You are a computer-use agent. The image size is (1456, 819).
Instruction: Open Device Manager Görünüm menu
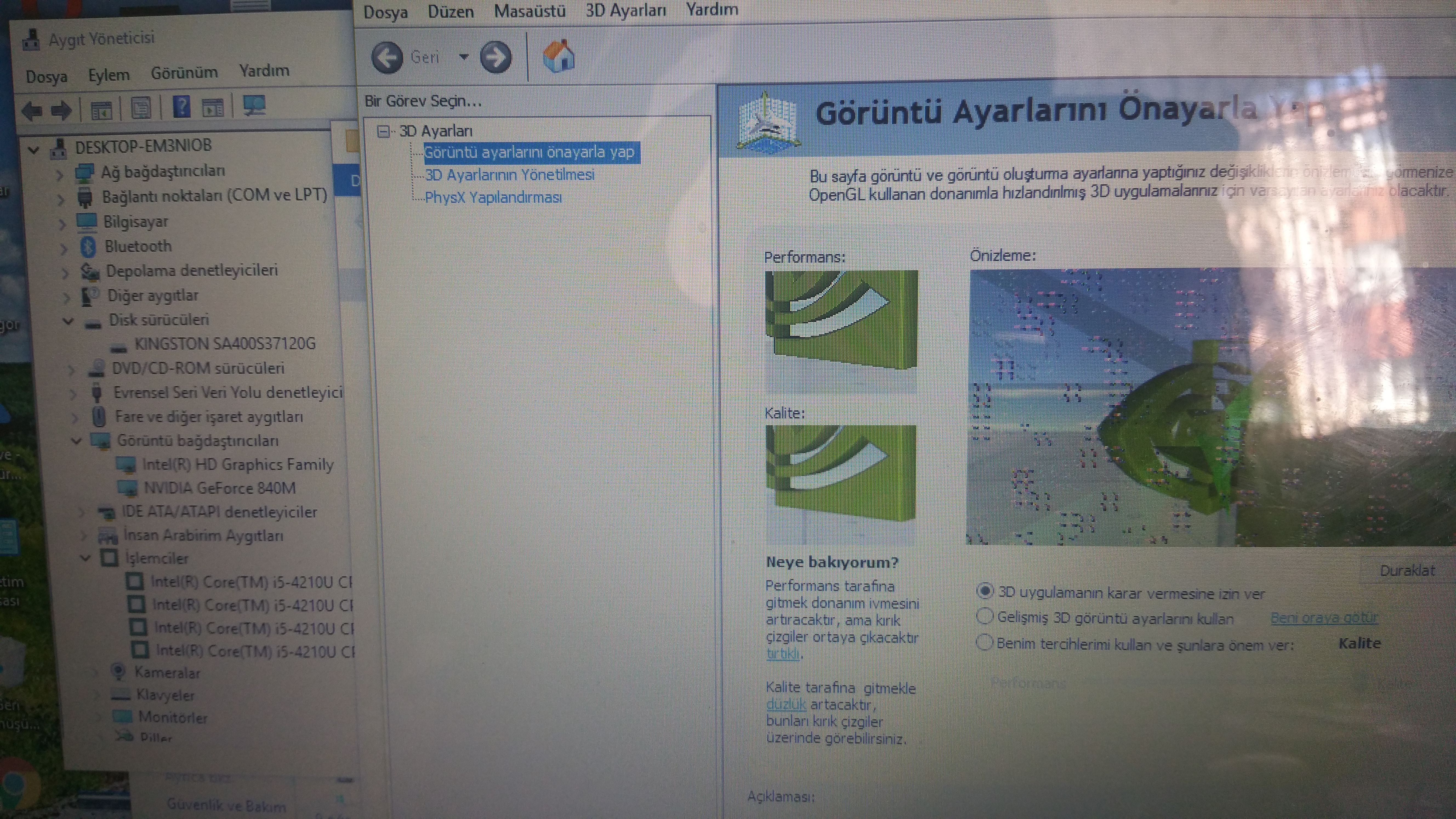(184, 73)
